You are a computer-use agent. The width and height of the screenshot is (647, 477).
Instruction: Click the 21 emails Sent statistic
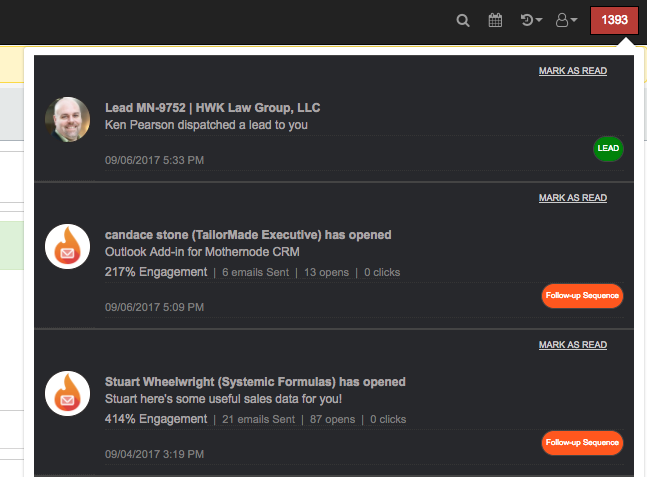coord(259,419)
